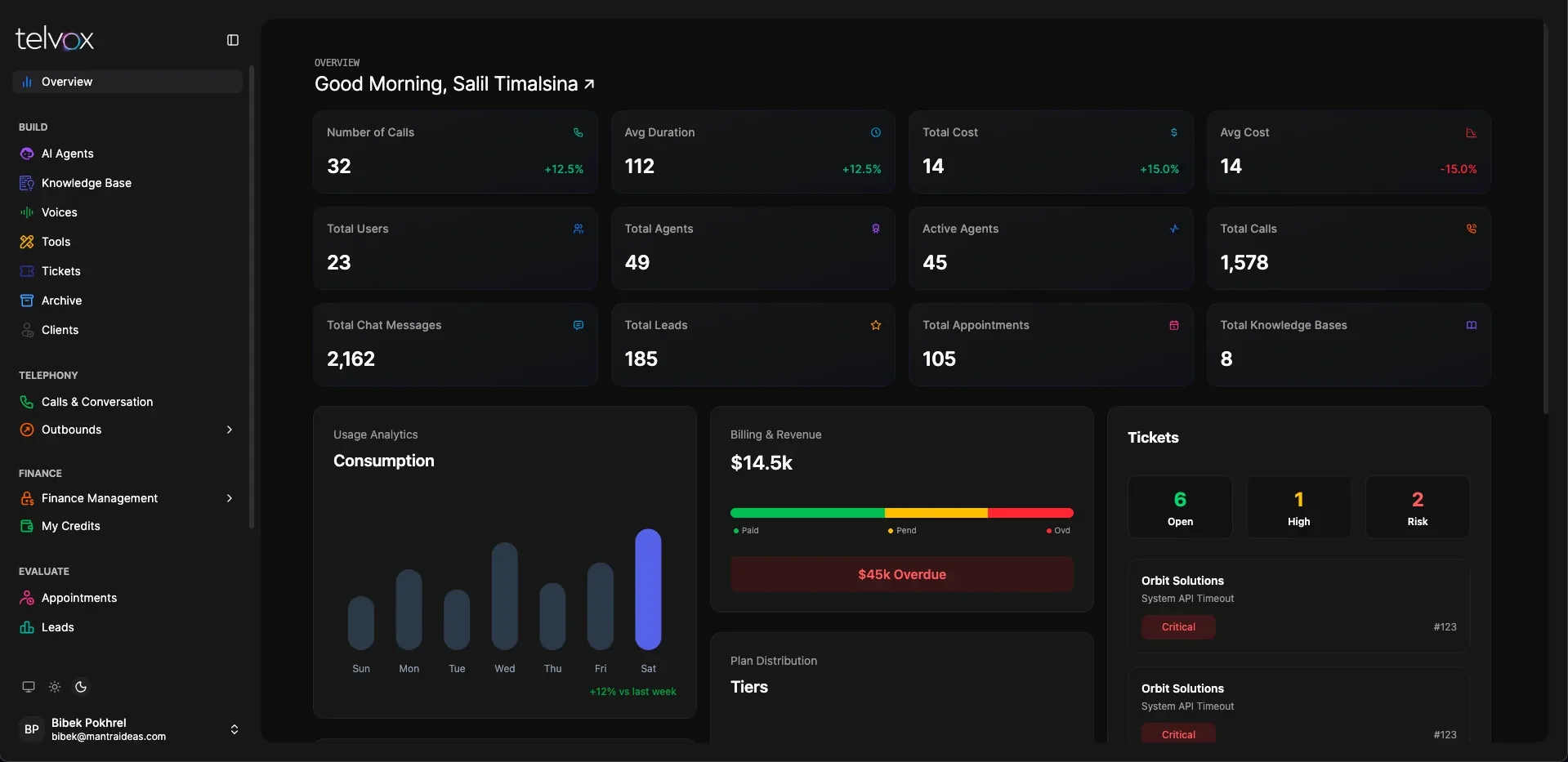Image resolution: width=1568 pixels, height=762 pixels.
Task: Expand the Finance Management chevron
Action: pos(230,498)
